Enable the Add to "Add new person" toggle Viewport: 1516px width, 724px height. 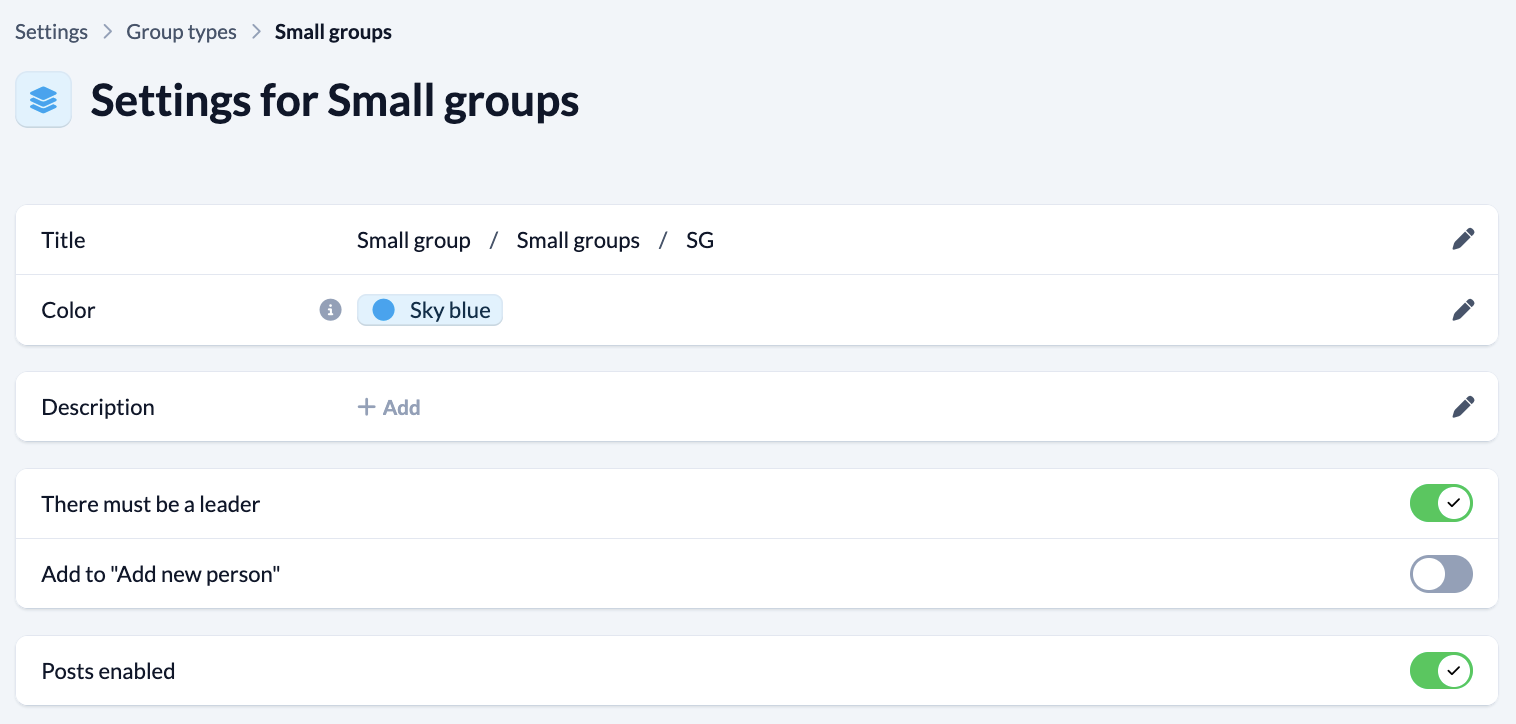[1440, 574]
